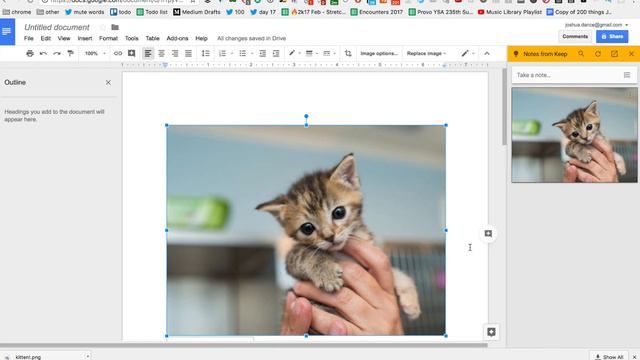Screen dimensions: 640x360
Task: Open the Music Library Playlist bookmark
Action: [510, 12]
